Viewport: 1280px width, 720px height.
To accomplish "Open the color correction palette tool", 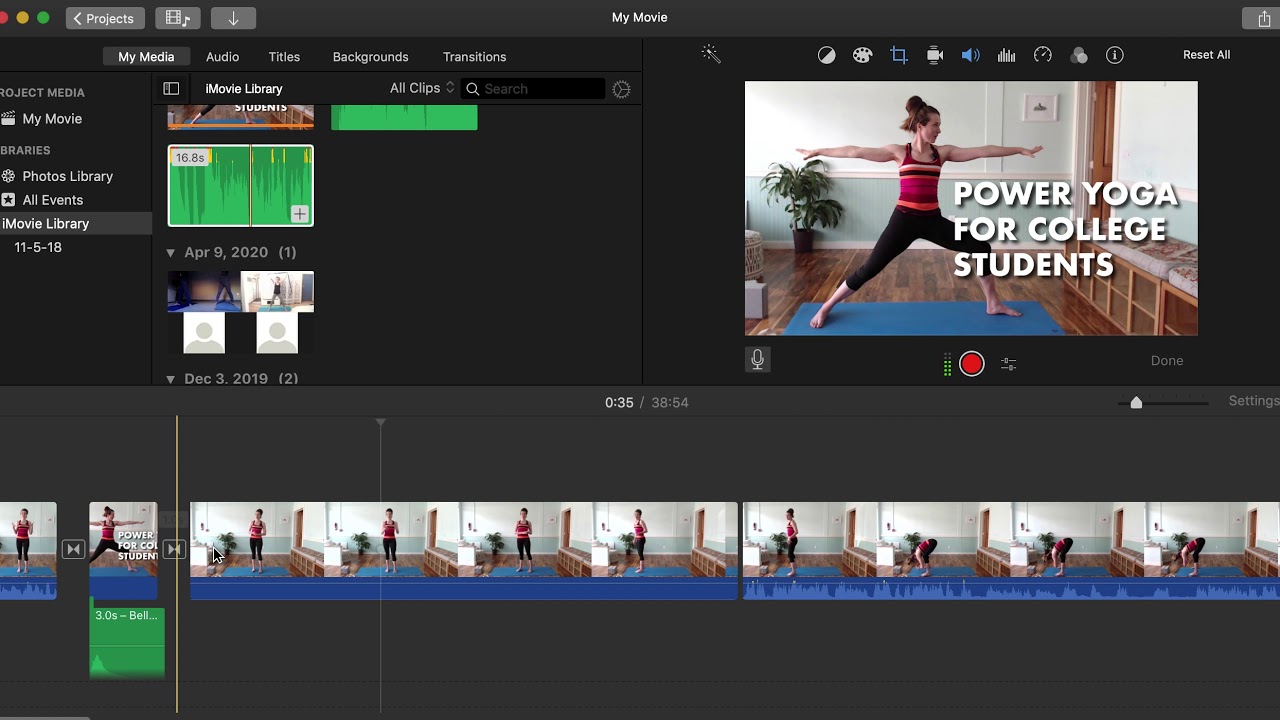I will pos(862,56).
